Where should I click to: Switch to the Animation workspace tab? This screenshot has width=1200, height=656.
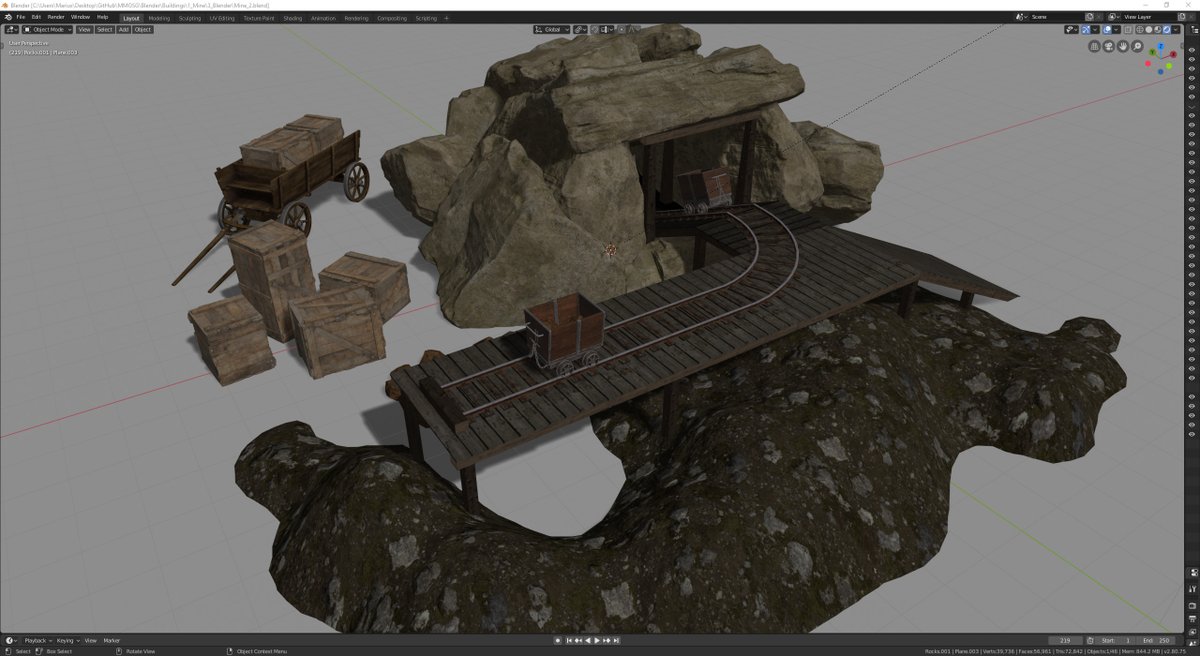coord(323,18)
